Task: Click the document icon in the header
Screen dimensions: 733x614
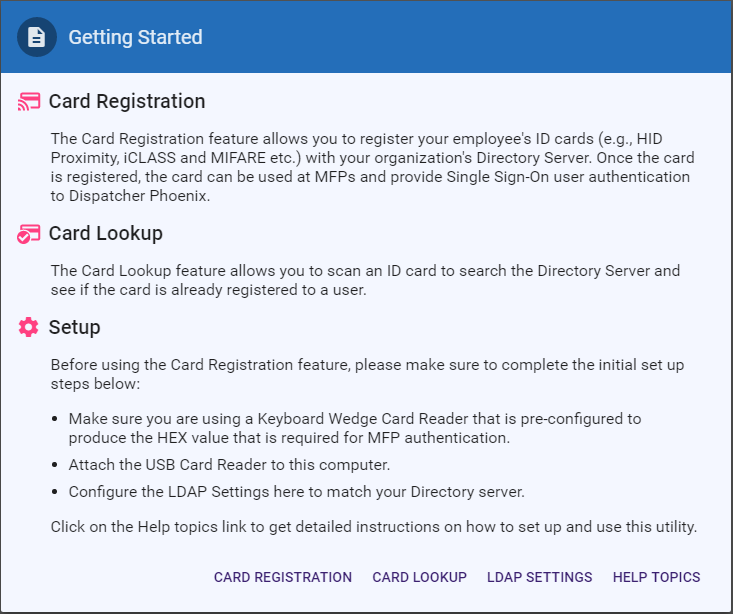Action: click(x=36, y=37)
